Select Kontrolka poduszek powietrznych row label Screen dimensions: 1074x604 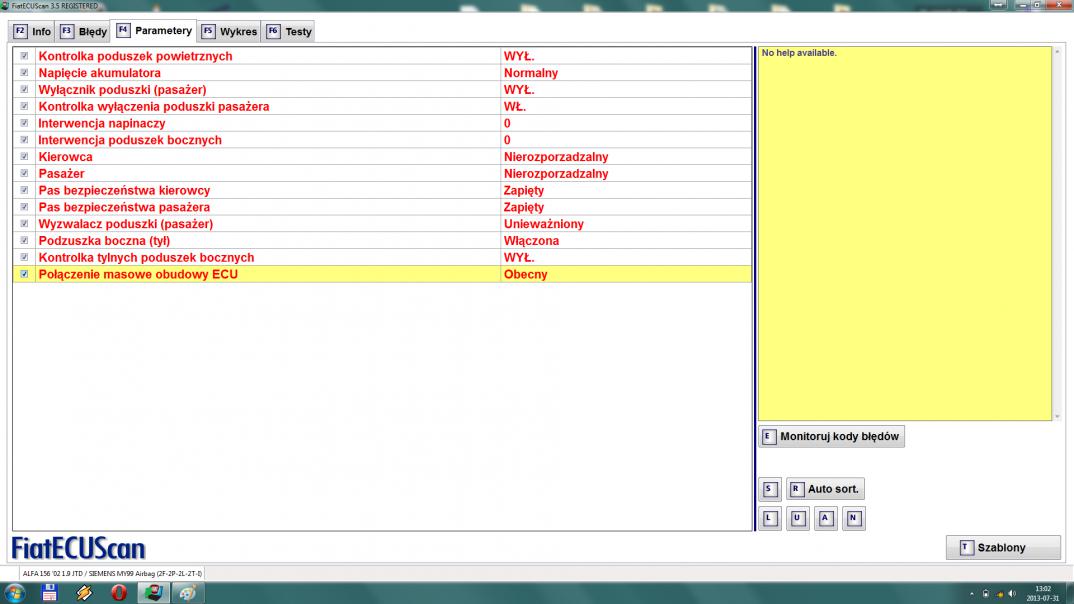pyautogui.click(x=135, y=56)
